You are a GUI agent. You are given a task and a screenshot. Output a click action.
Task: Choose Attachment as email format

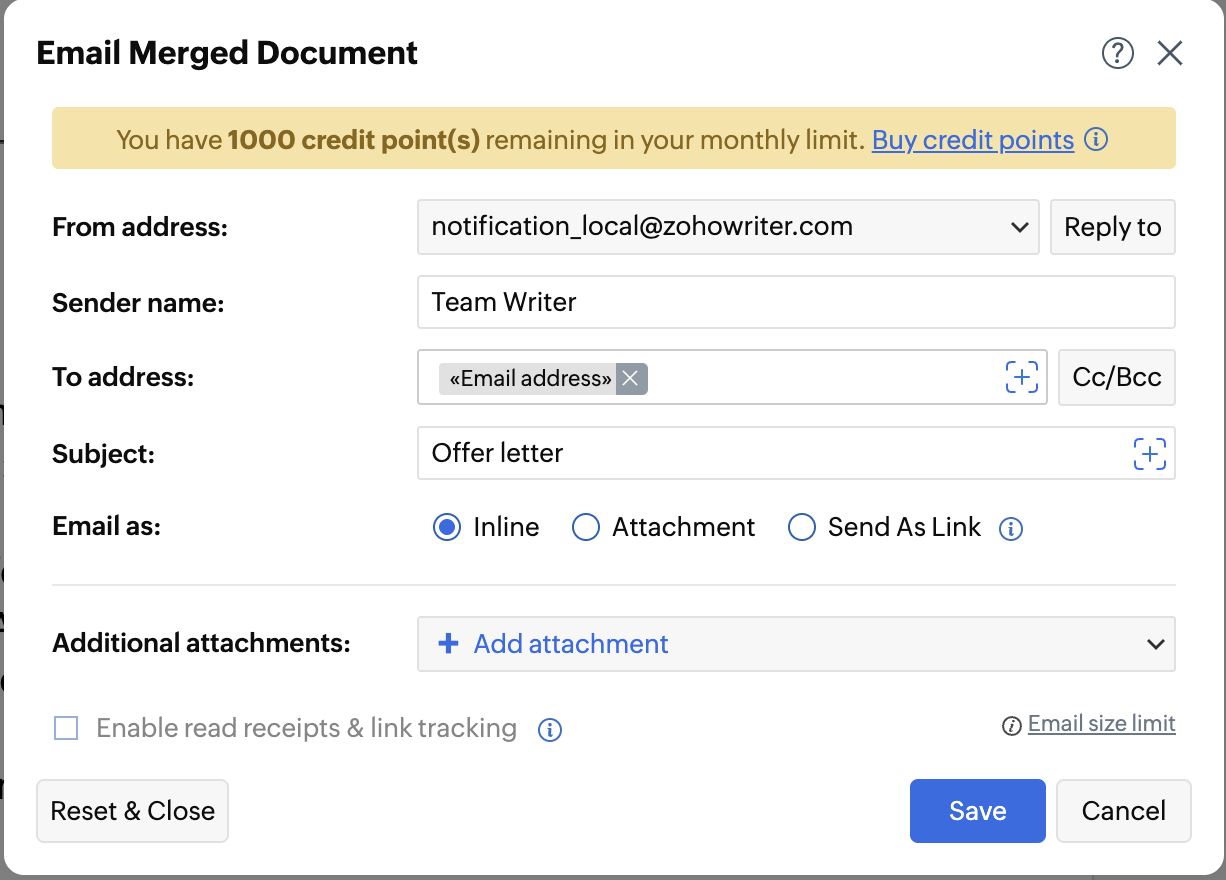pos(585,527)
